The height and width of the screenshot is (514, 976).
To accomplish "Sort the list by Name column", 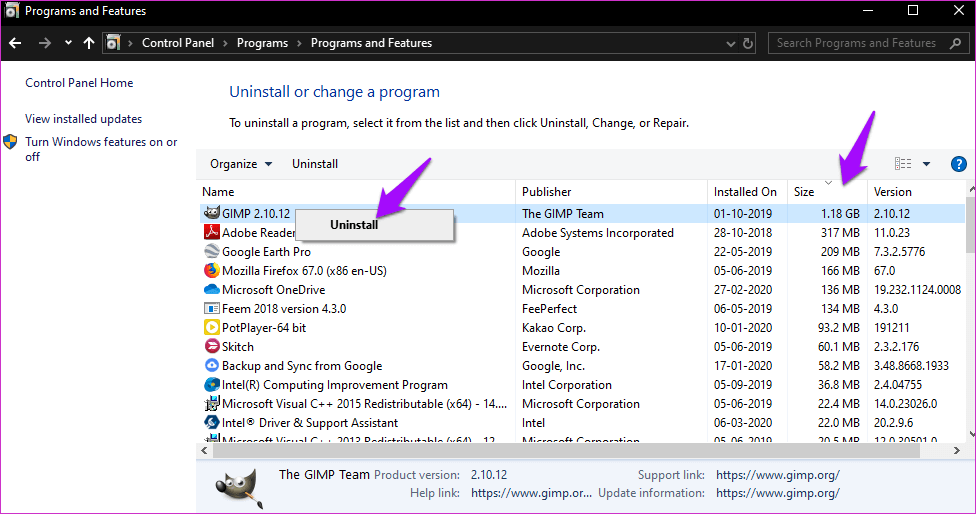I will (357, 192).
